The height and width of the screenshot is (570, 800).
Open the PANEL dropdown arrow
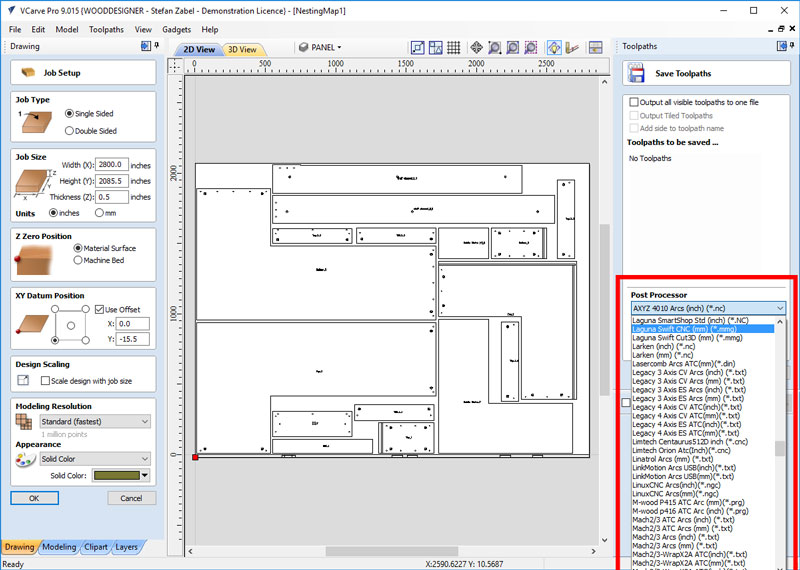[x=339, y=47]
